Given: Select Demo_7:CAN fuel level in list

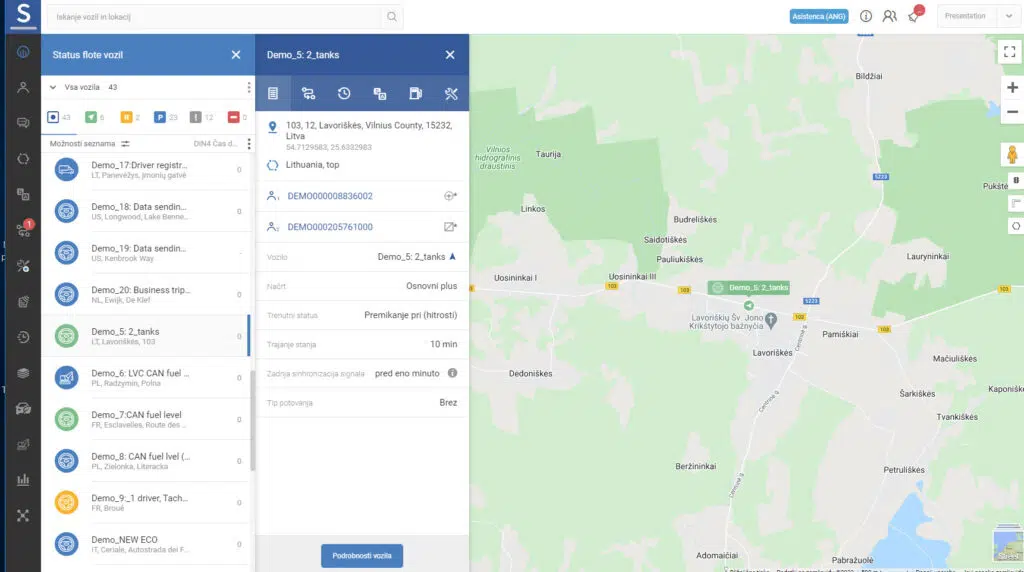Looking at the screenshot, I should (x=140, y=419).
